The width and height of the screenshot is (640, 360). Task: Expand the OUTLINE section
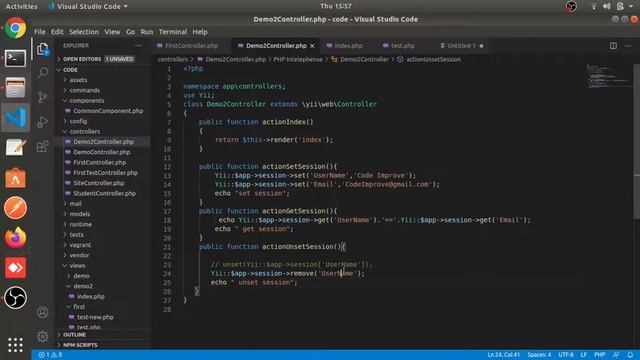74,335
